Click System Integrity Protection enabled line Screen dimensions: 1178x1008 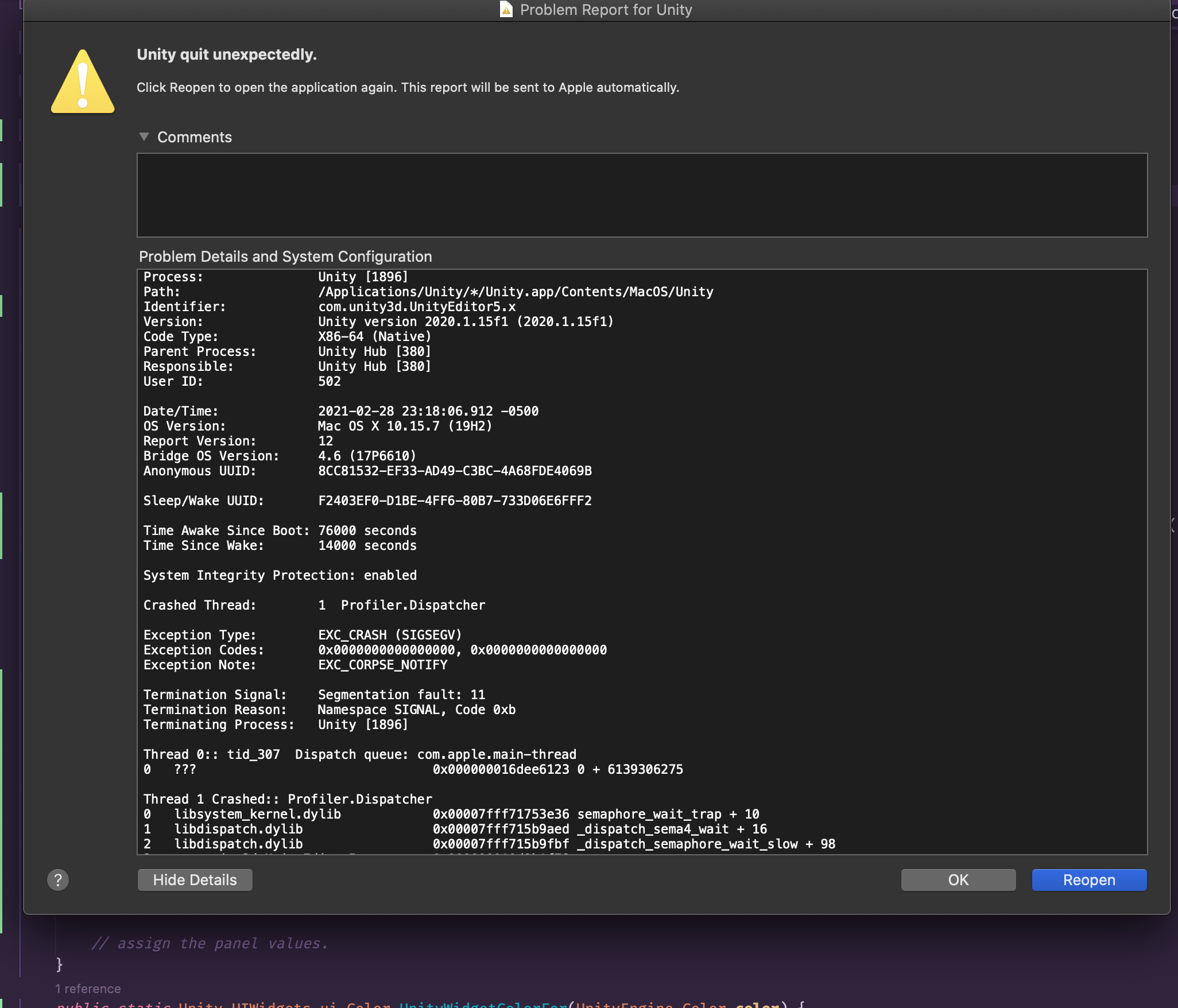(280, 575)
